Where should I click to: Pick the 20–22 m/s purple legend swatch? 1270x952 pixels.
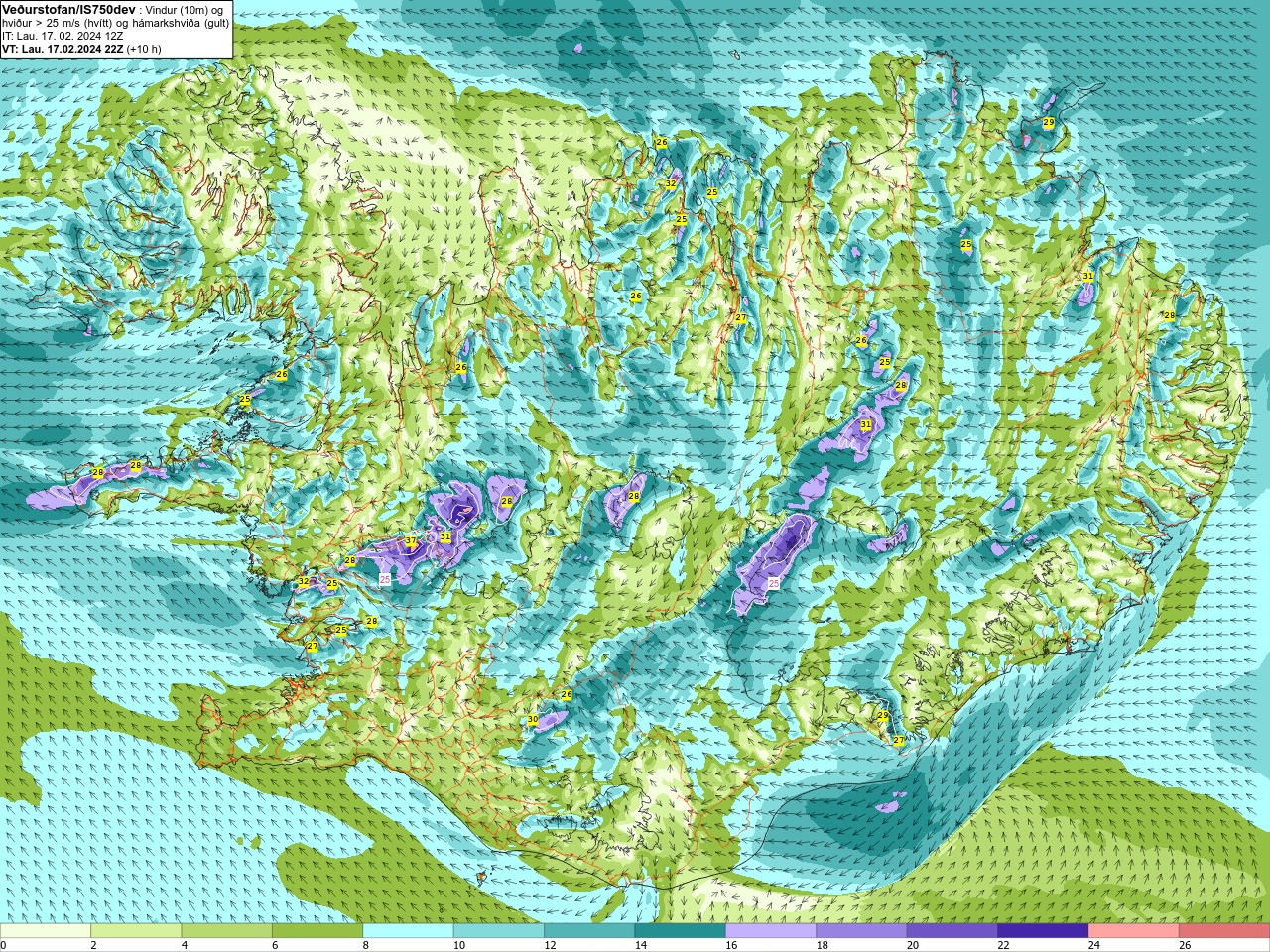point(952,931)
